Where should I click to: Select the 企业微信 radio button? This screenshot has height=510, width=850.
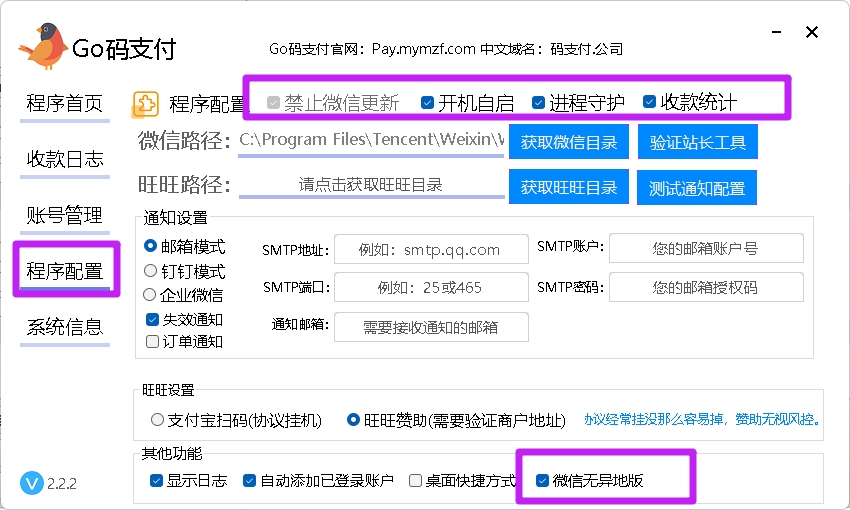coord(149,295)
